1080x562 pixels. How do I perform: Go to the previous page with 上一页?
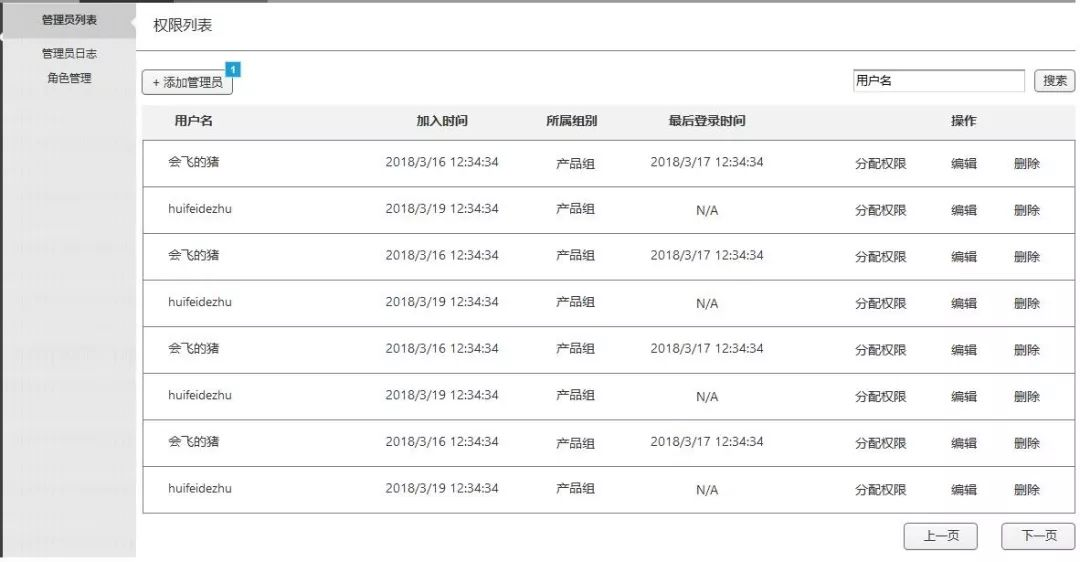940,536
